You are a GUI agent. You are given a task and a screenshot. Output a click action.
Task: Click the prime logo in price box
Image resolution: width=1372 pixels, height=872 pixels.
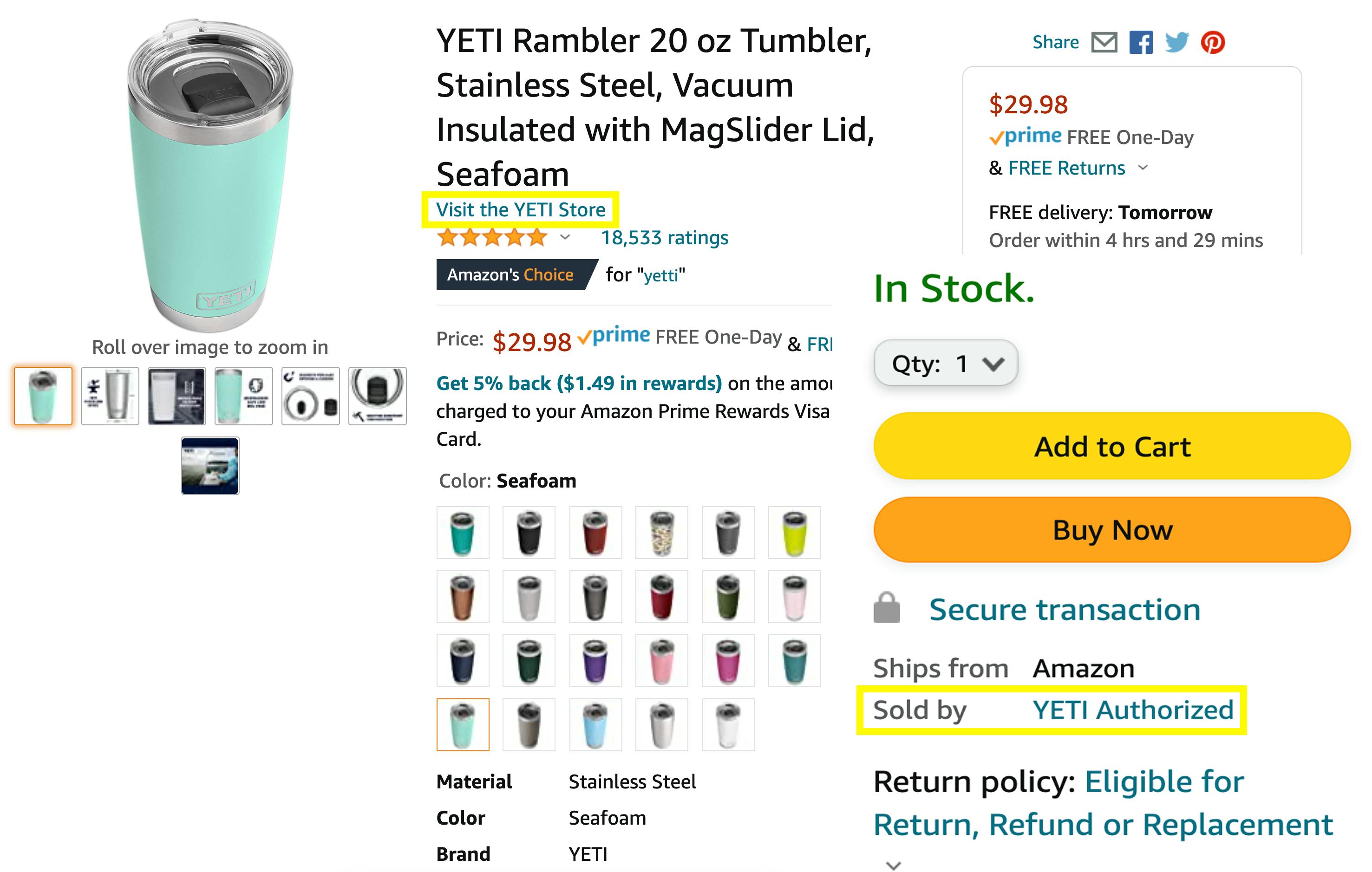pos(1026,137)
